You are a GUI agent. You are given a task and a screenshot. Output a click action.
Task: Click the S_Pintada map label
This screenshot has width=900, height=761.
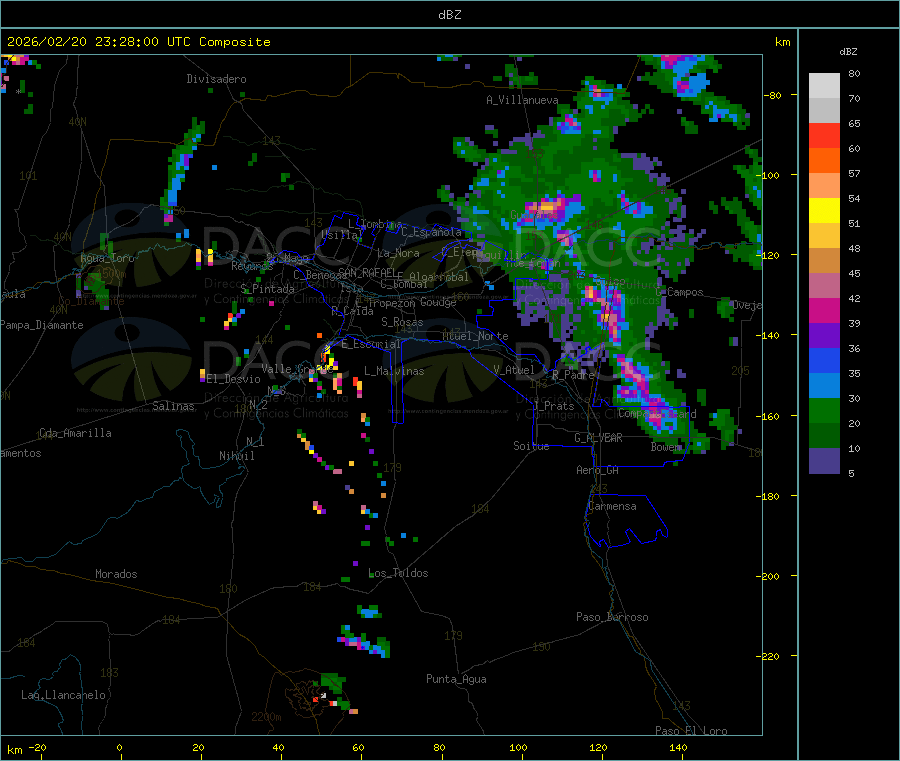267,289
